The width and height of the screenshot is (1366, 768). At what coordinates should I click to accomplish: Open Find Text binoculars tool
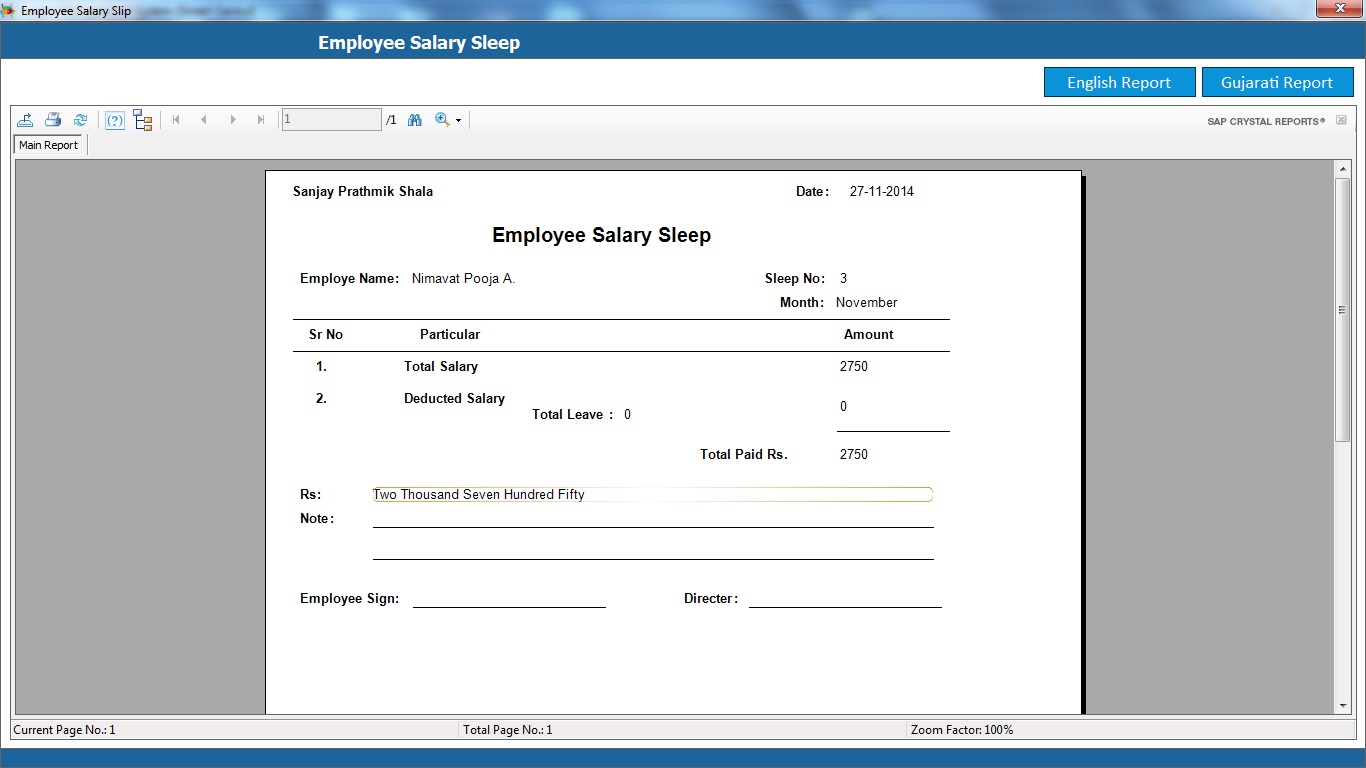point(414,120)
